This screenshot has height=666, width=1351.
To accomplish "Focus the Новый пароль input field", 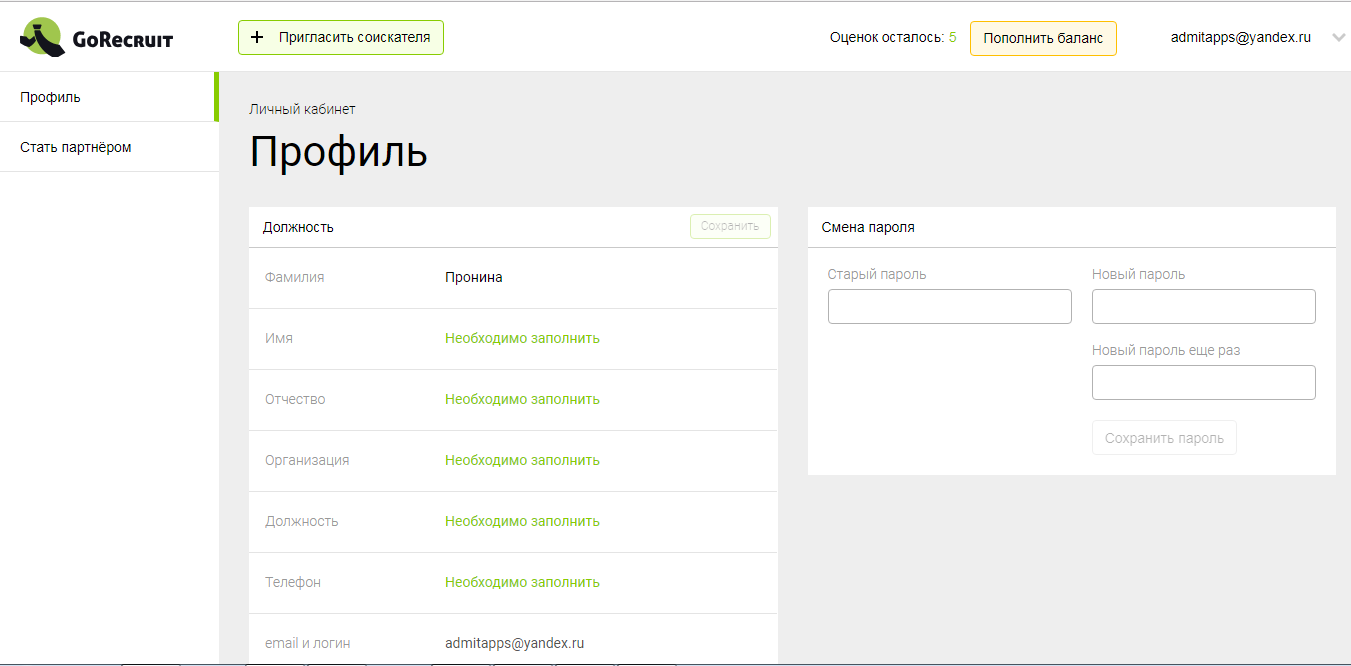I will point(1203,306).
